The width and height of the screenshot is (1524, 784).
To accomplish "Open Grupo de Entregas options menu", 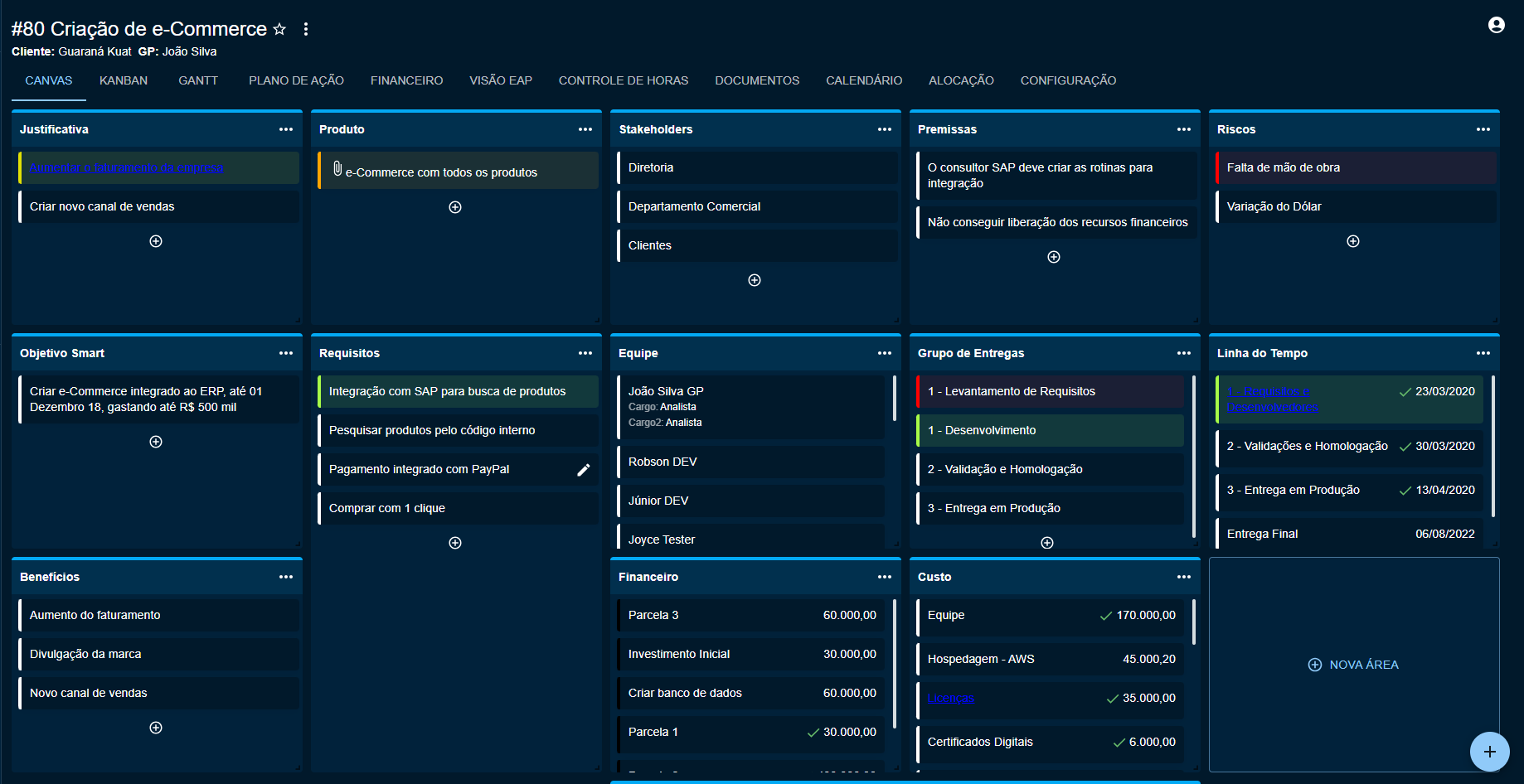I will 1184,353.
